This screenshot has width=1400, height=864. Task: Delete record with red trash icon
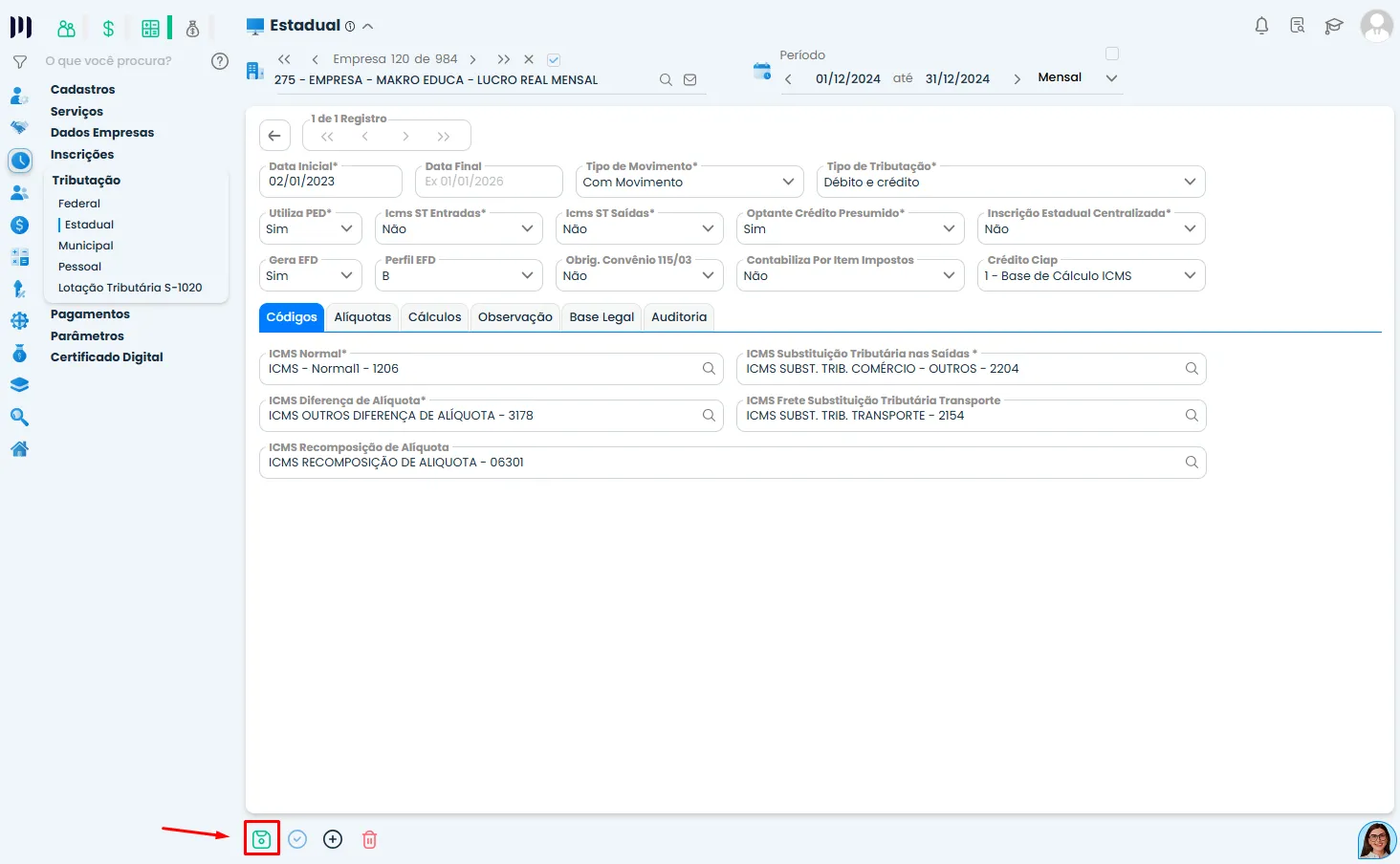coord(369,839)
